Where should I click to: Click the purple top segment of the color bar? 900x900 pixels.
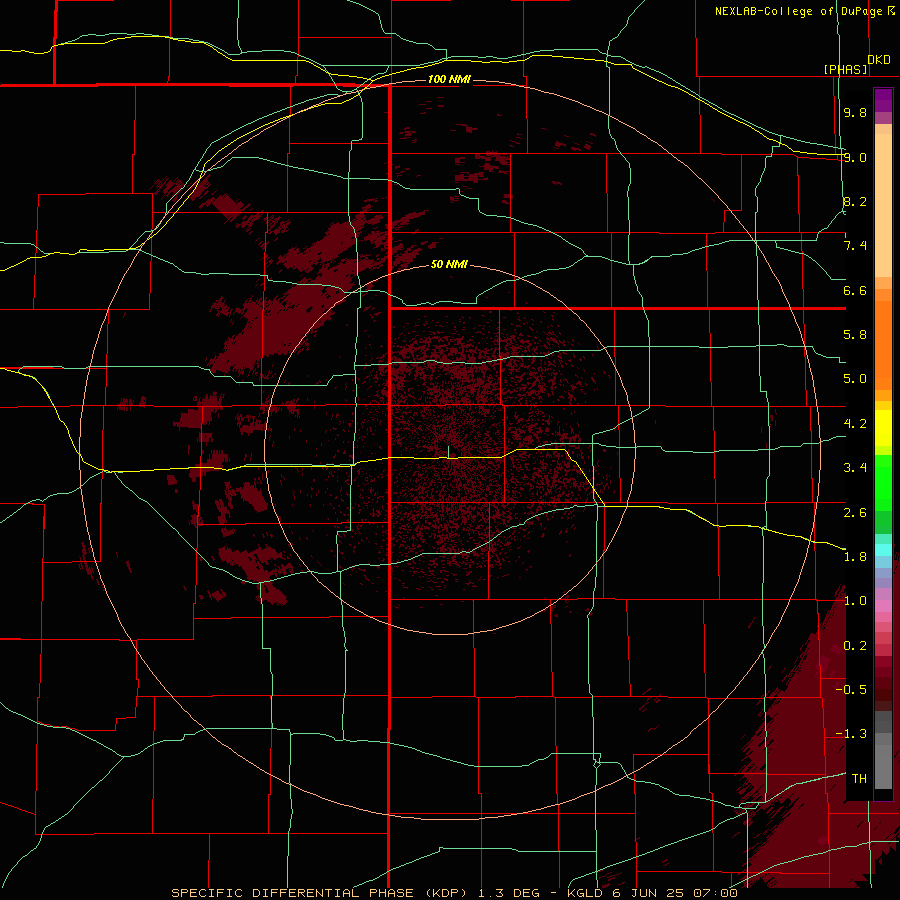883,100
